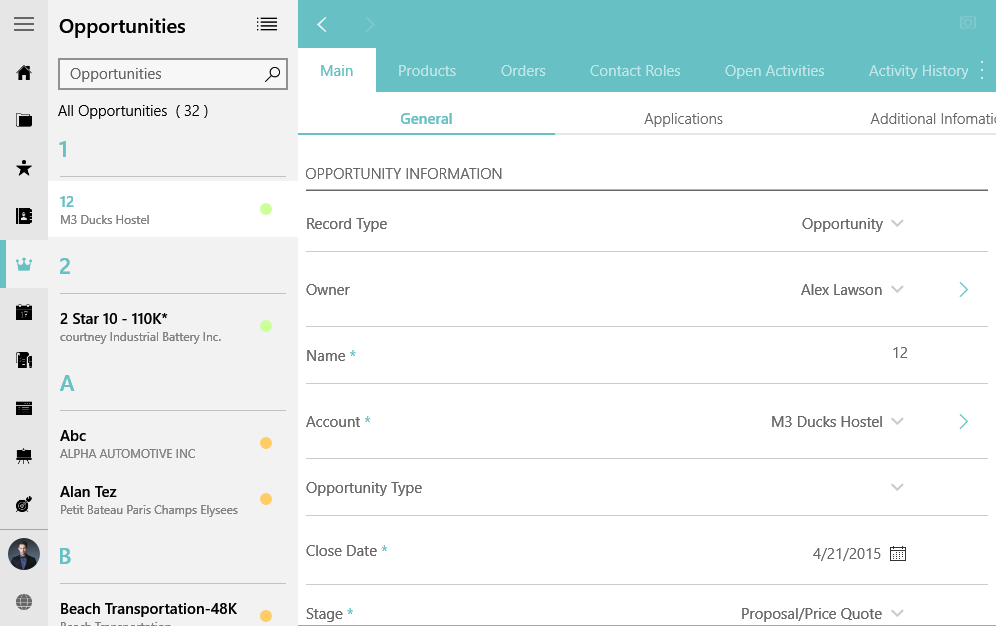This screenshot has height=626, width=996.
Task: Open the list view options icon
Action: point(267,25)
